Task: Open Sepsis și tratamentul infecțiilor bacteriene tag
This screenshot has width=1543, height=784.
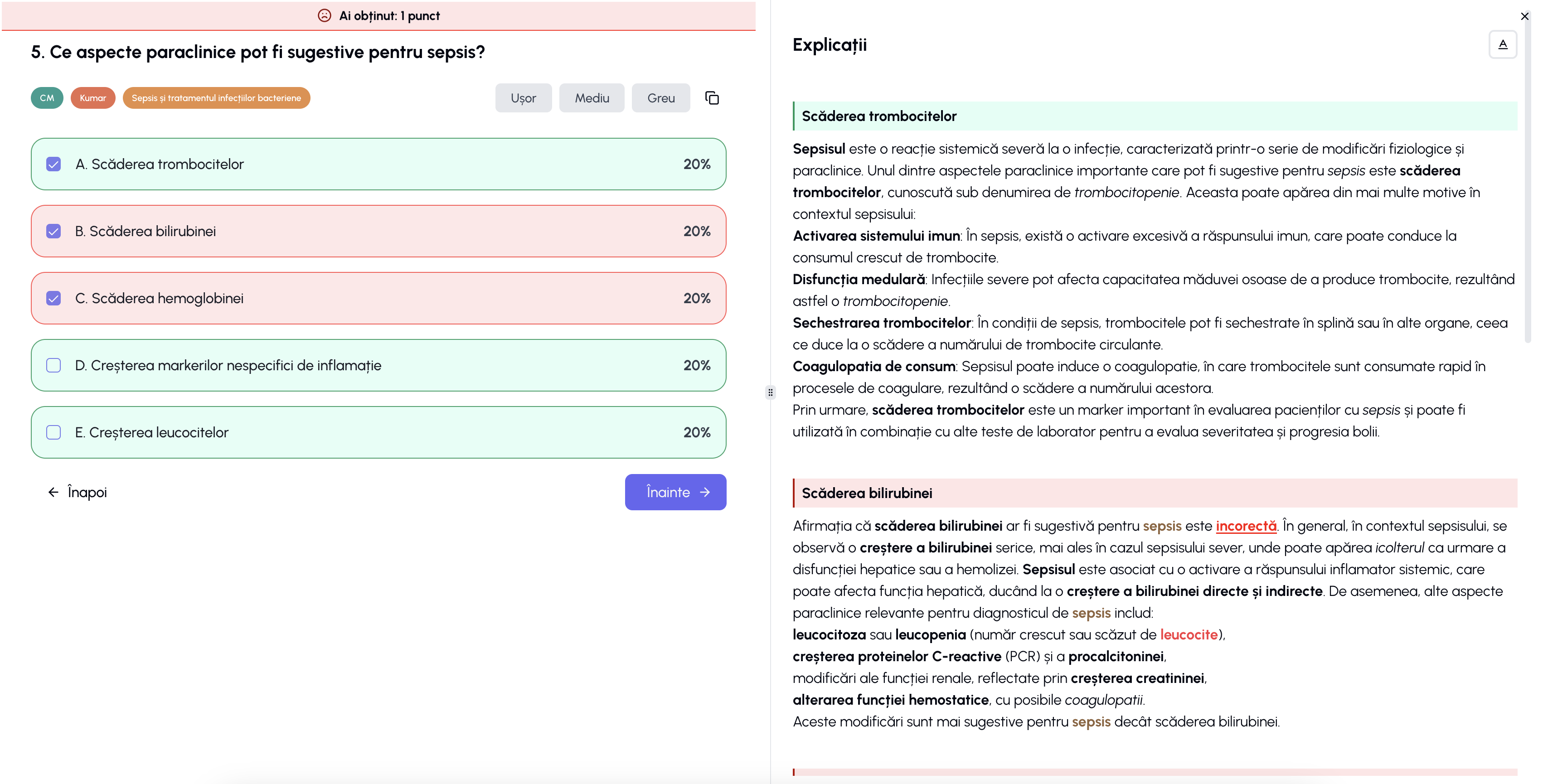Action: click(216, 97)
